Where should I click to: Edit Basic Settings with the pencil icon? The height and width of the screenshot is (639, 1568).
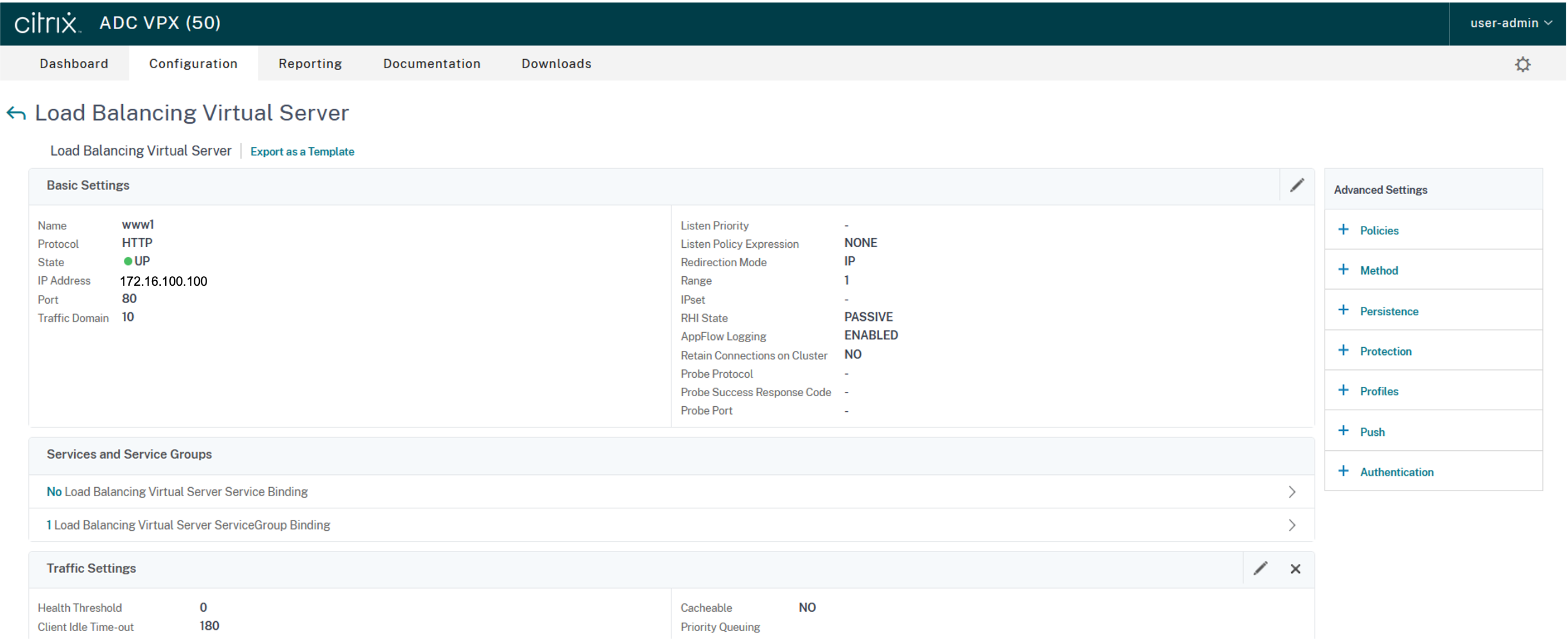click(x=1297, y=185)
